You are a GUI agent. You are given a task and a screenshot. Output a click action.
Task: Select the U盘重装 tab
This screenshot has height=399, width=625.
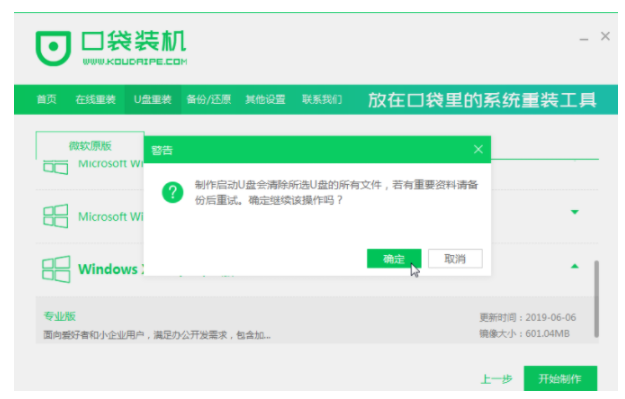(153, 100)
